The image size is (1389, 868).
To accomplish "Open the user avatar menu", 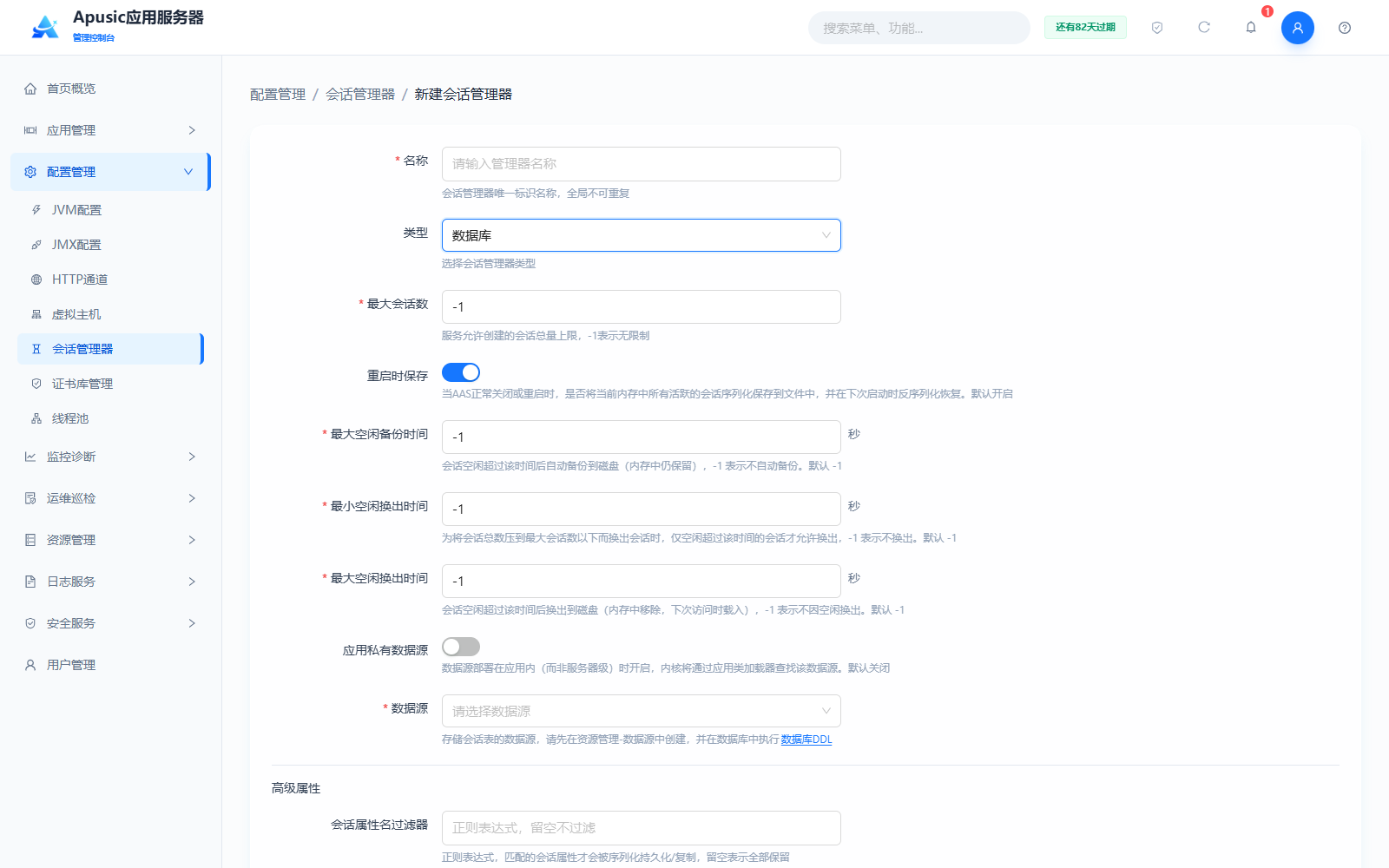I will point(1298,28).
